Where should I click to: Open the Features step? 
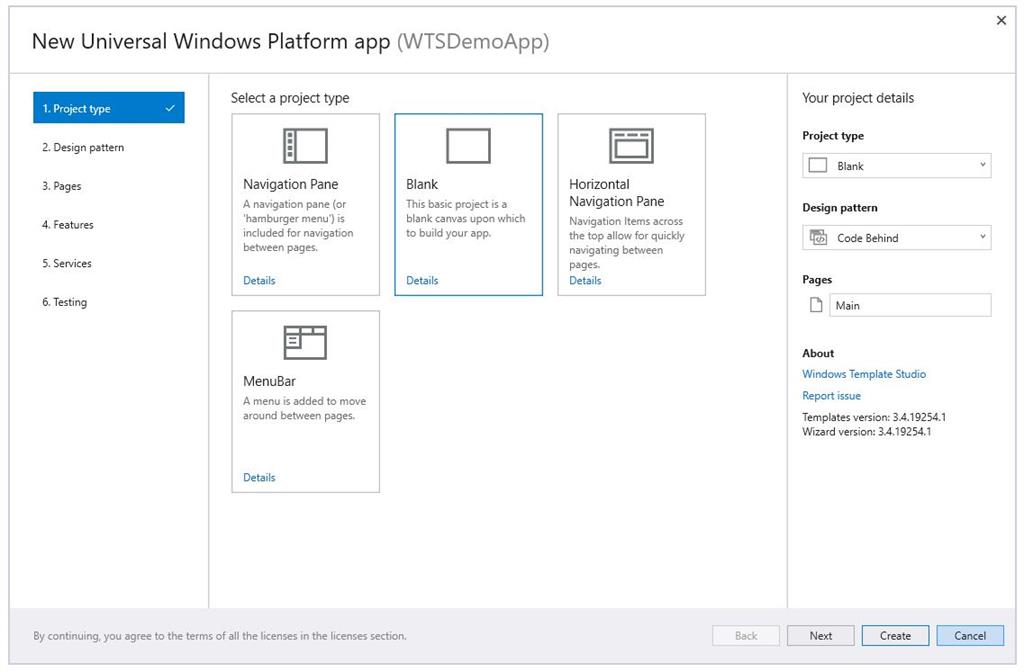pos(70,224)
